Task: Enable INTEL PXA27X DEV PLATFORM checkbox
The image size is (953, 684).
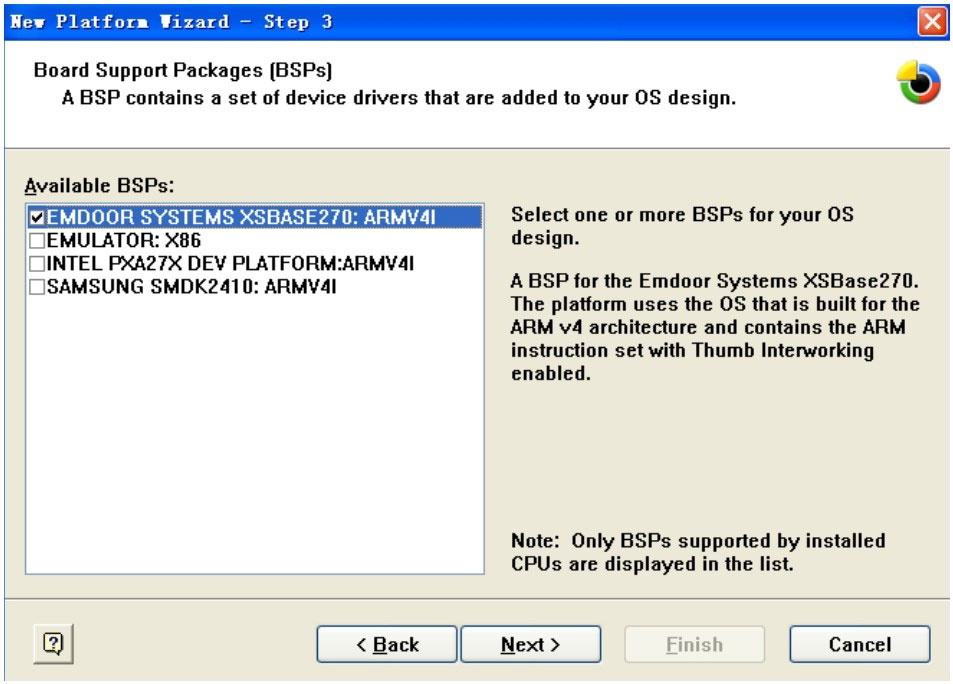Action: [37, 263]
